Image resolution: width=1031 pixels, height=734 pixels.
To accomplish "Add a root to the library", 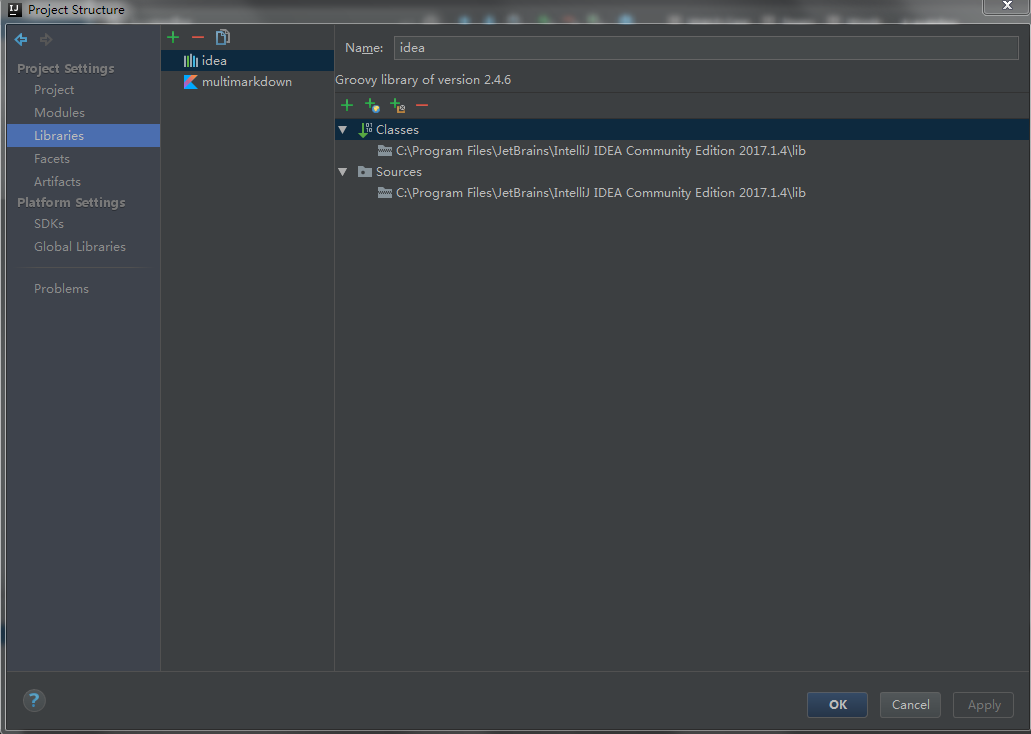I will (x=347, y=105).
